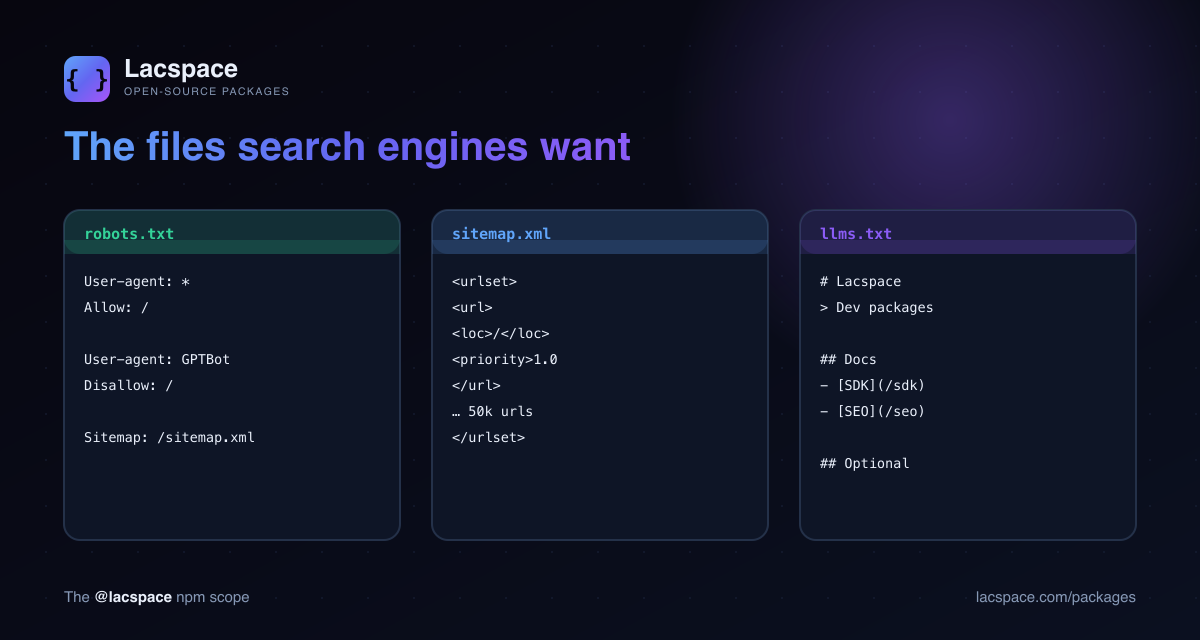Click the closing </url> tag line
The width and height of the screenshot is (1200, 640).
coord(476,386)
